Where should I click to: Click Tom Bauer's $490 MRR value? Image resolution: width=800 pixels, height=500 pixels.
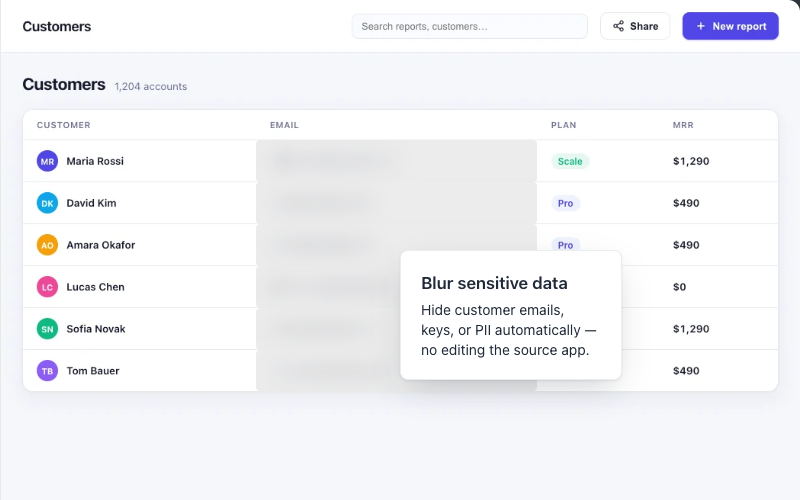coord(686,371)
